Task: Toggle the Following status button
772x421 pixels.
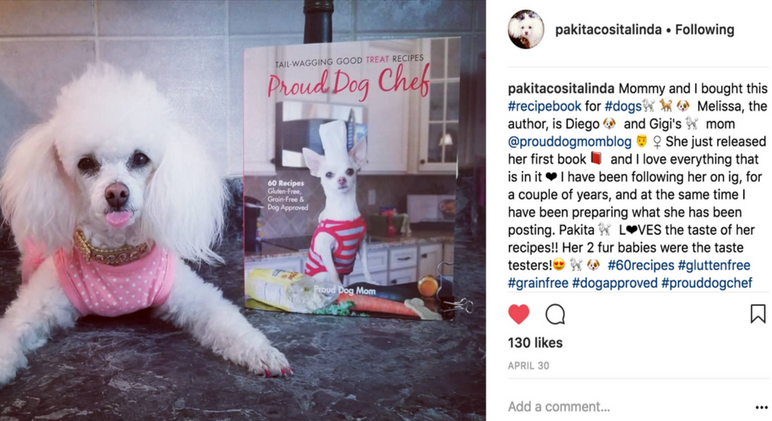Action: (x=705, y=30)
